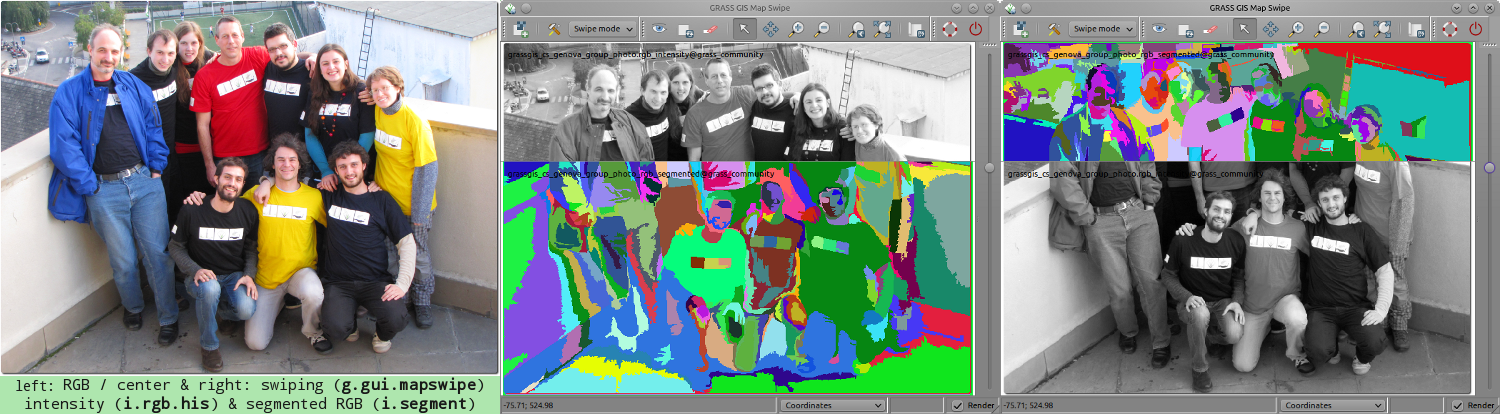
Task: Toggle the Render checkbox in center window
Action: (958, 405)
